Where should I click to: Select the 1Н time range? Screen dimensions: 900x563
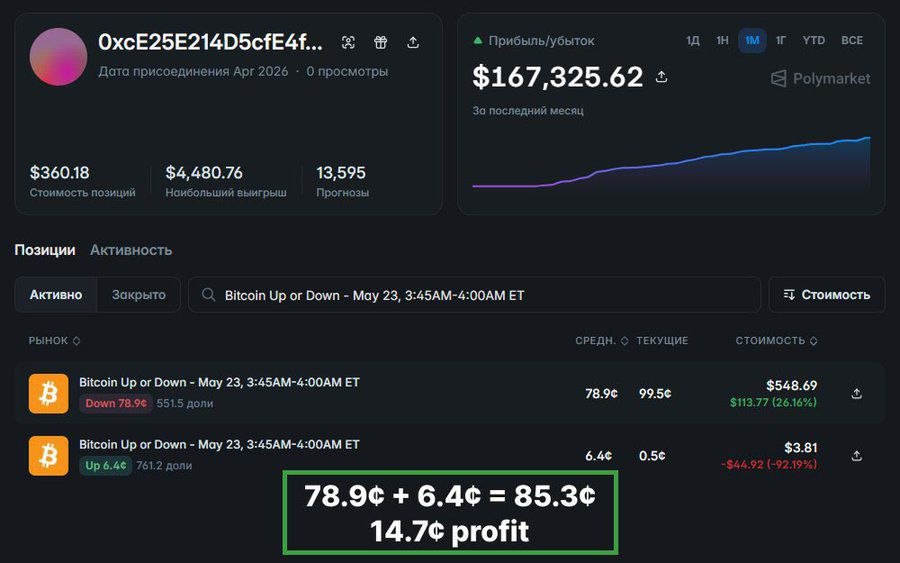tap(722, 41)
